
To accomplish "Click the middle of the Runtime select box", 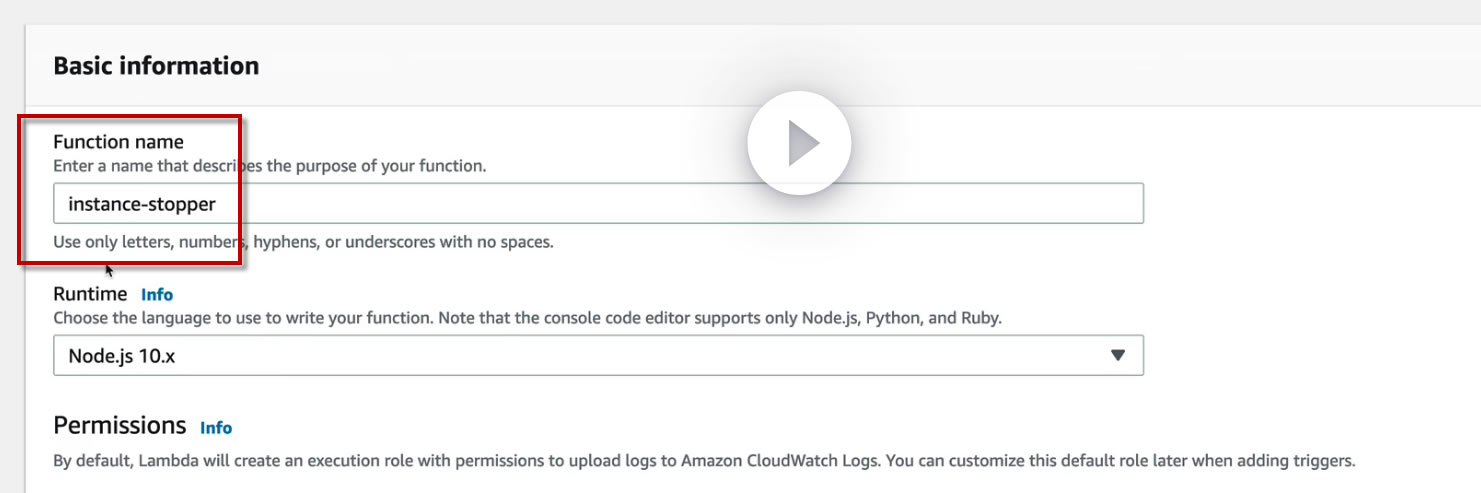I will coord(598,355).
